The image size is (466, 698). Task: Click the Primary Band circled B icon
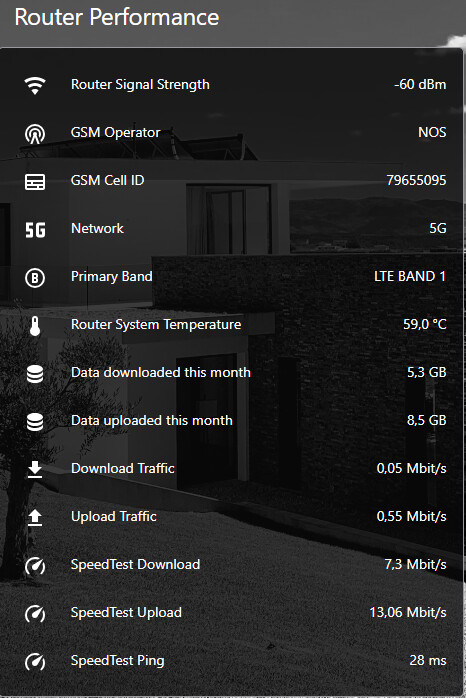coord(35,278)
